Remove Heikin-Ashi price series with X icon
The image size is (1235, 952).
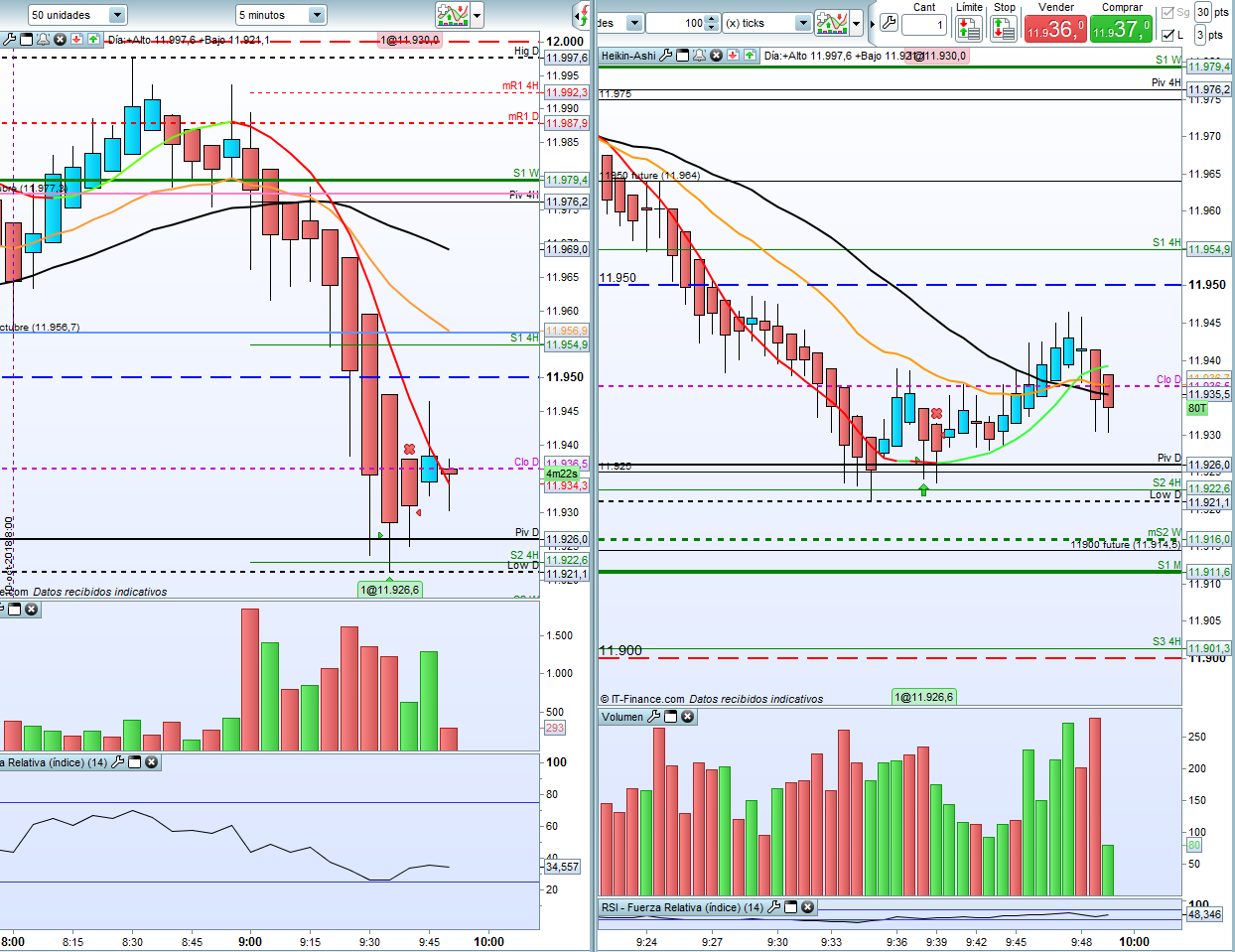716,56
